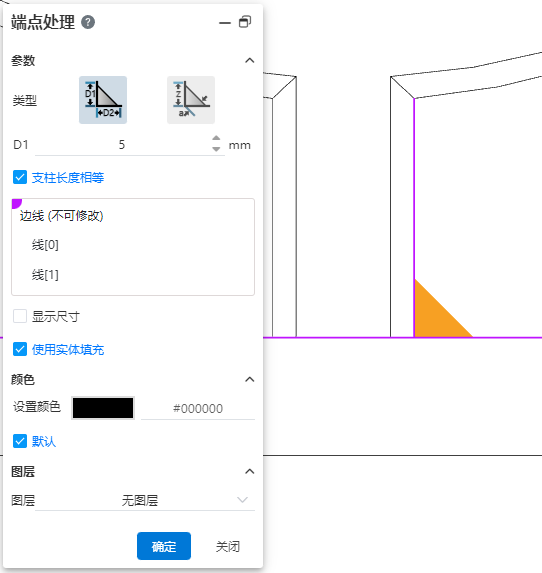The width and height of the screenshot is (542, 573).
Task: Decrease D1 value with down arrow
Action: [216, 149]
